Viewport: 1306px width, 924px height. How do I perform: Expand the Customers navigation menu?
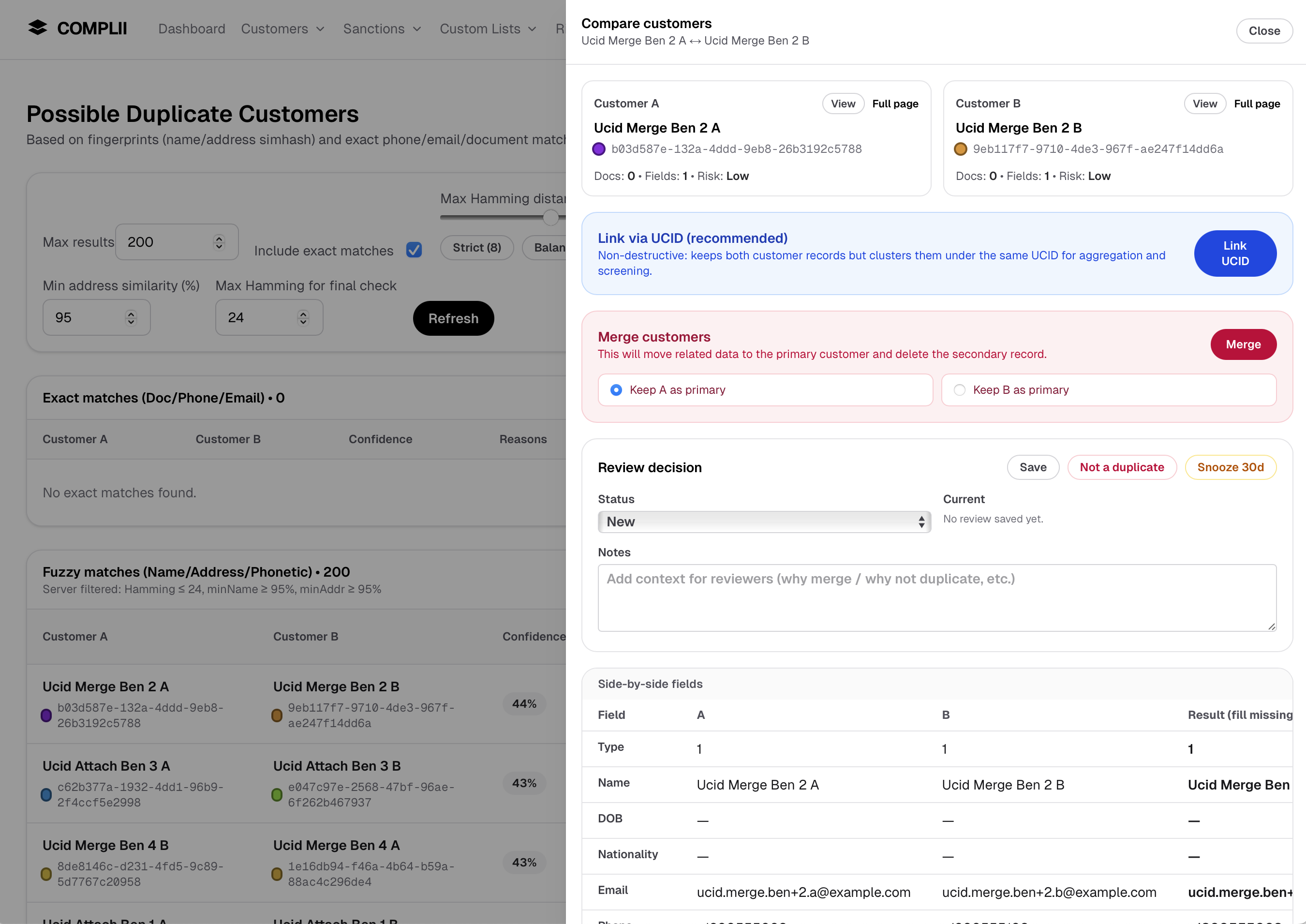tap(282, 29)
